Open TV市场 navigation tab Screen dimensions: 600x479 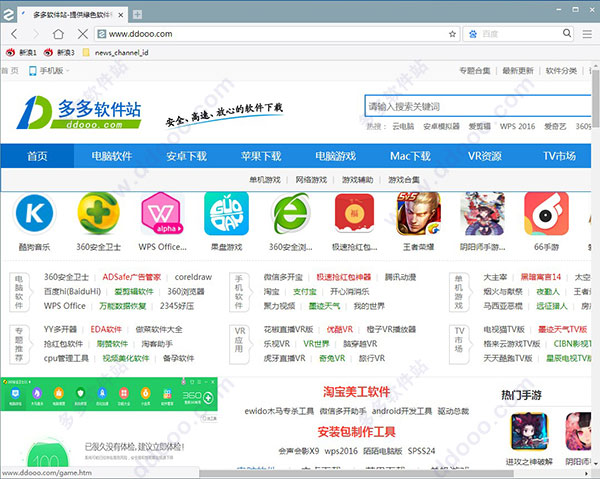[559, 156]
